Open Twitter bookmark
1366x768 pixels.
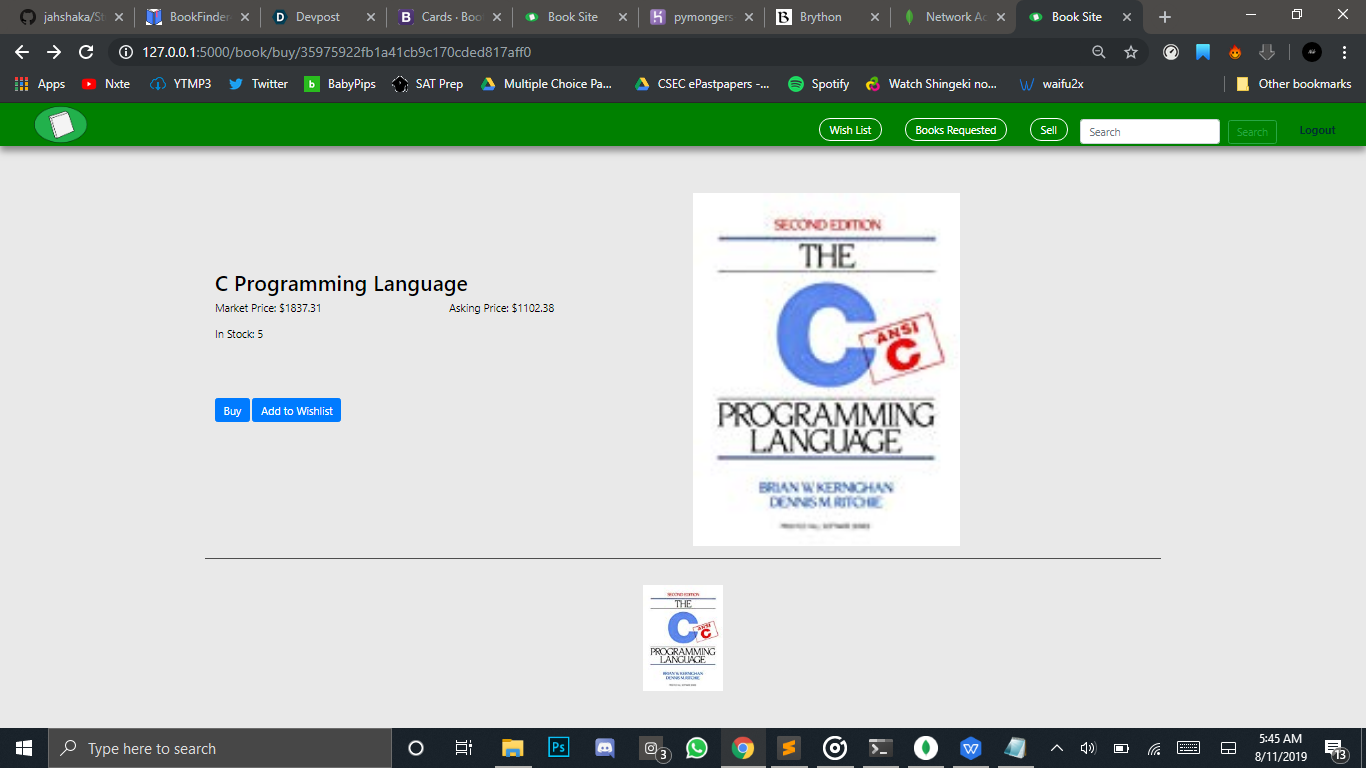pos(258,84)
